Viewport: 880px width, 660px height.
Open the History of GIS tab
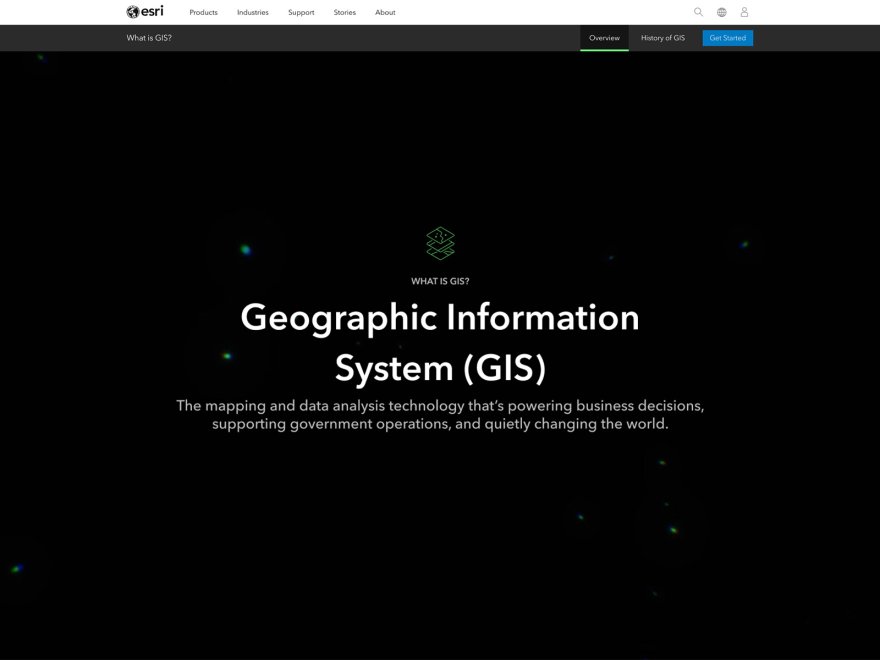662,37
